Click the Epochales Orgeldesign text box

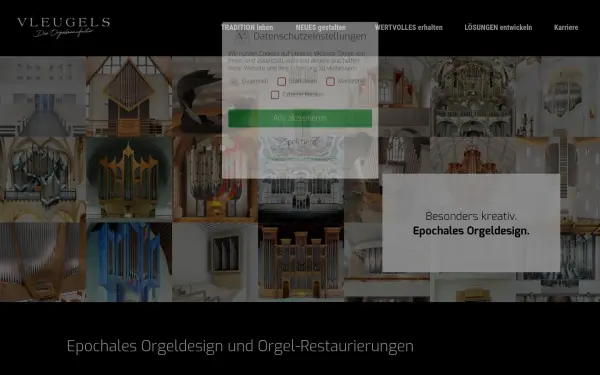tap(471, 223)
